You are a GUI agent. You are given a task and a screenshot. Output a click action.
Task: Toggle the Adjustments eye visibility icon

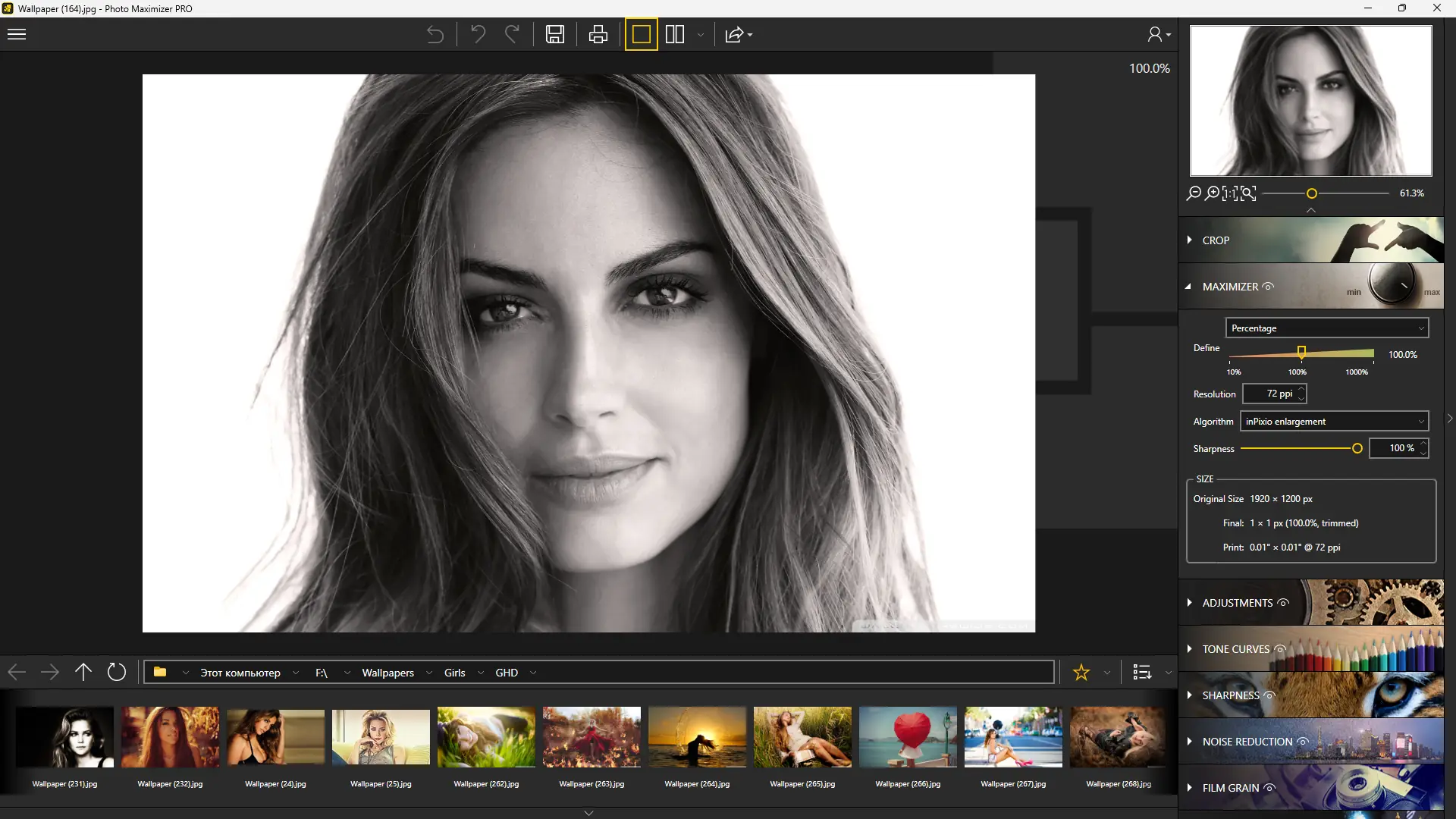1283,603
